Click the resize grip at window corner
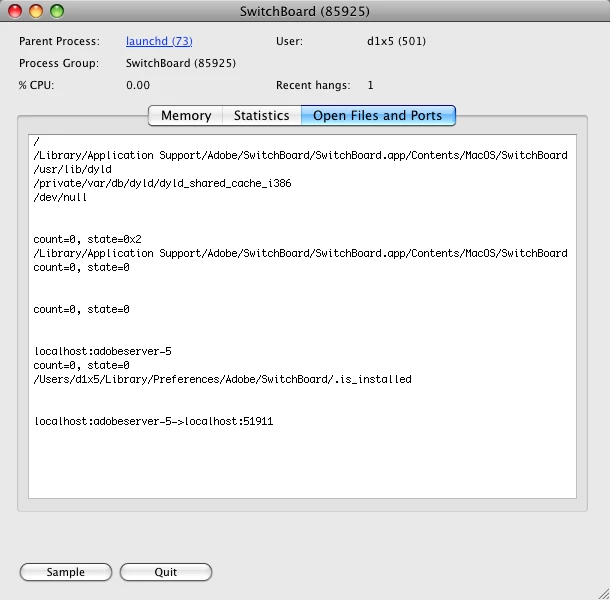Viewport: 610px width, 600px height. pyautogui.click(x=603, y=594)
